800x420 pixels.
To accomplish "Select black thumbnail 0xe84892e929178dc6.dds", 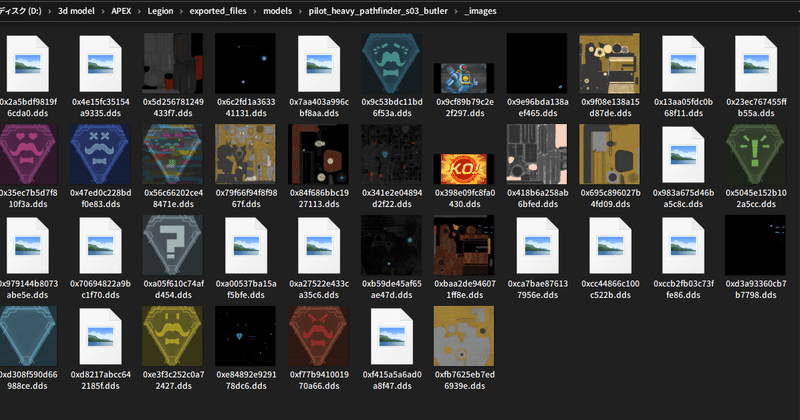I will coord(246,336).
